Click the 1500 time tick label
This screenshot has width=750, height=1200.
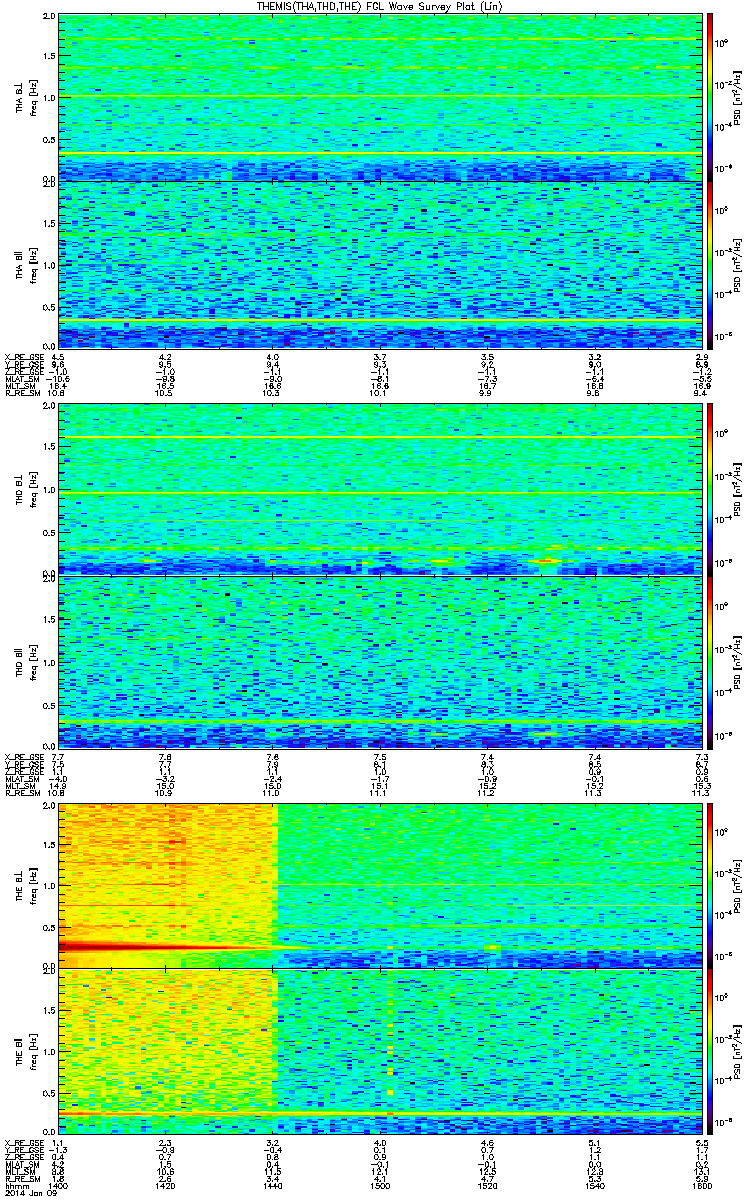point(379,1185)
